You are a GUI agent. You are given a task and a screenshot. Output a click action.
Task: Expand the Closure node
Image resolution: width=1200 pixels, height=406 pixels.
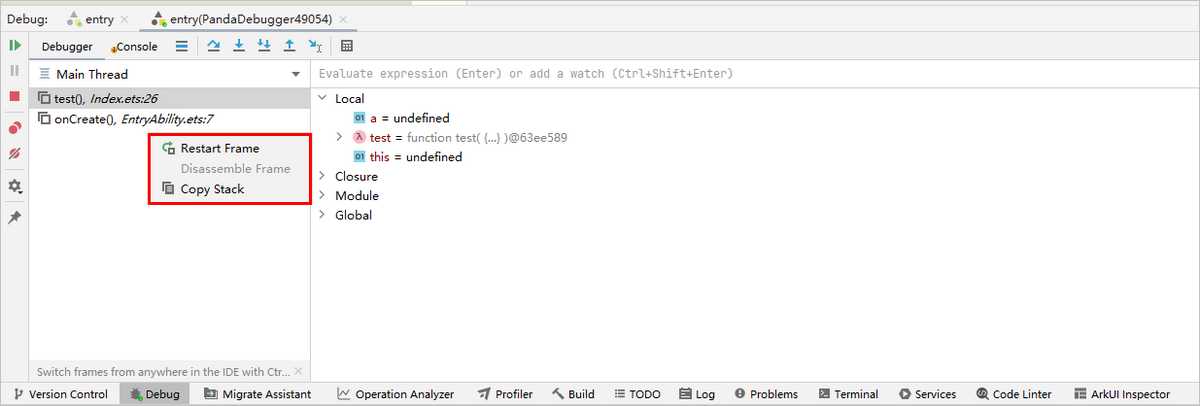(x=322, y=176)
